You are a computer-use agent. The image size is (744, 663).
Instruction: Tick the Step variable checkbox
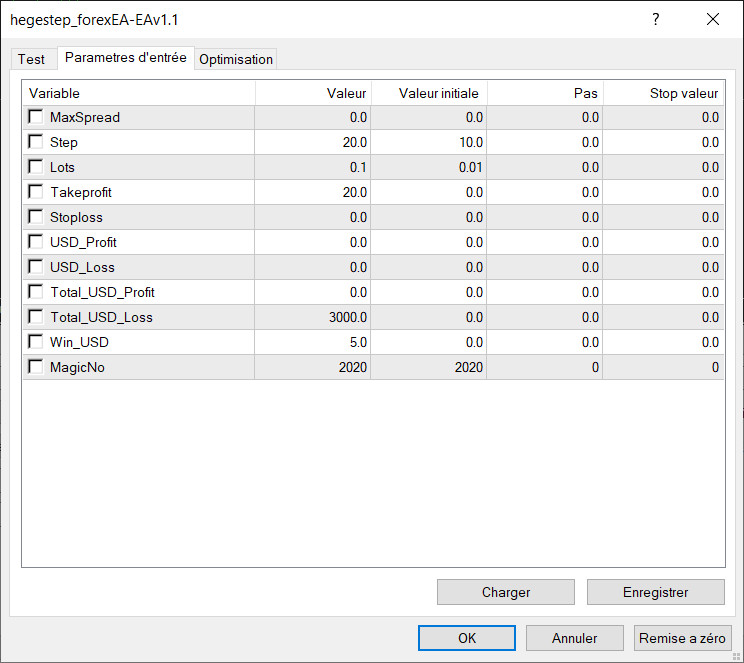[36, 142]
